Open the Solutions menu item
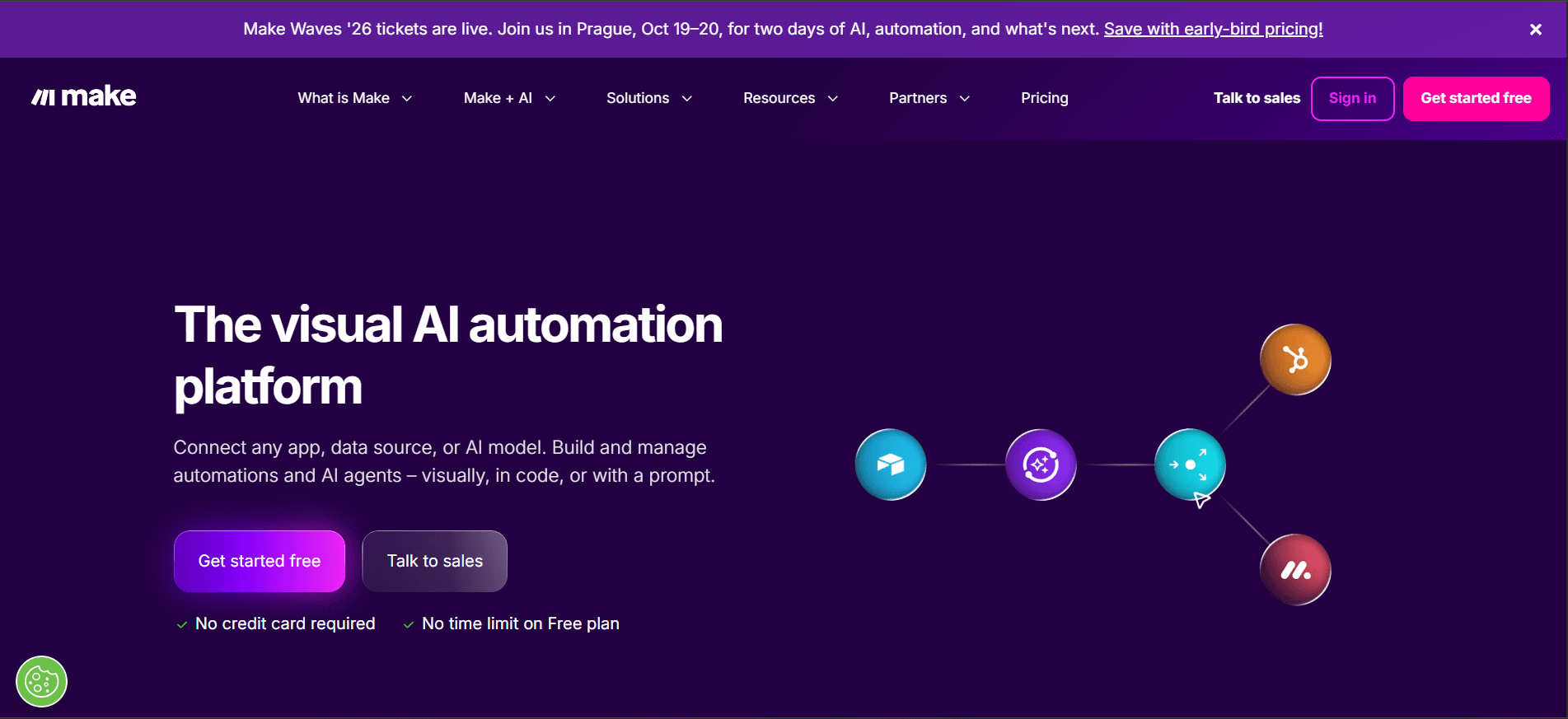1568x719 pixels. pos(649,98)
